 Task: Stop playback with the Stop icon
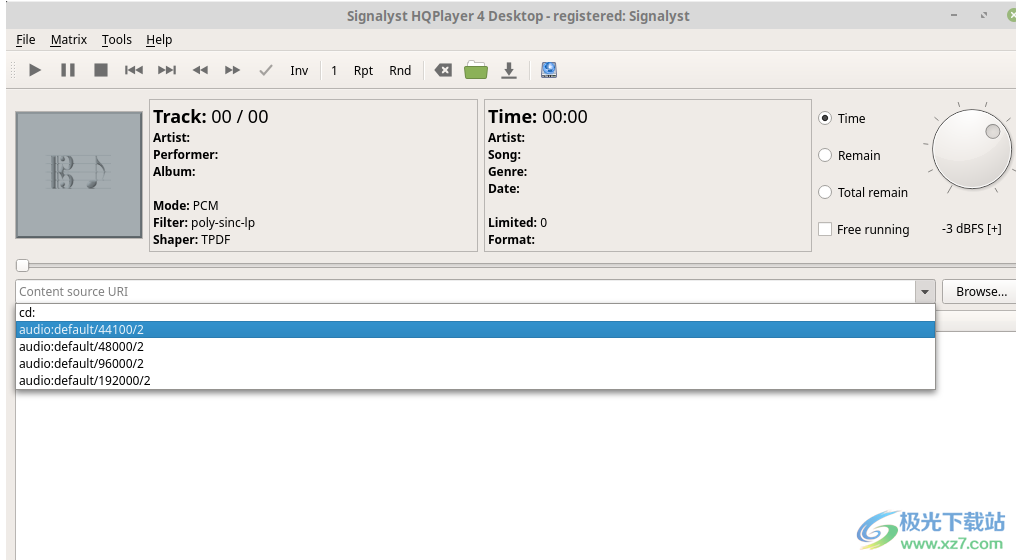101,70
